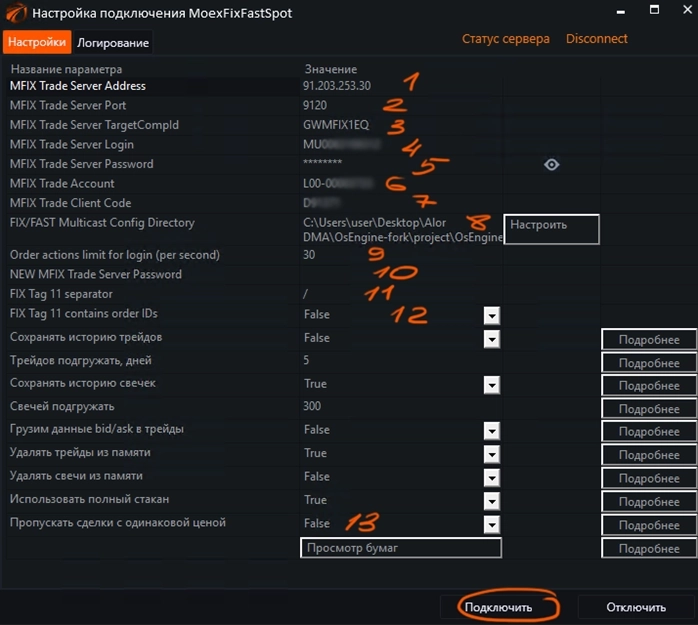Open Подробнее for Использовать полный стакан

[649, 502]
